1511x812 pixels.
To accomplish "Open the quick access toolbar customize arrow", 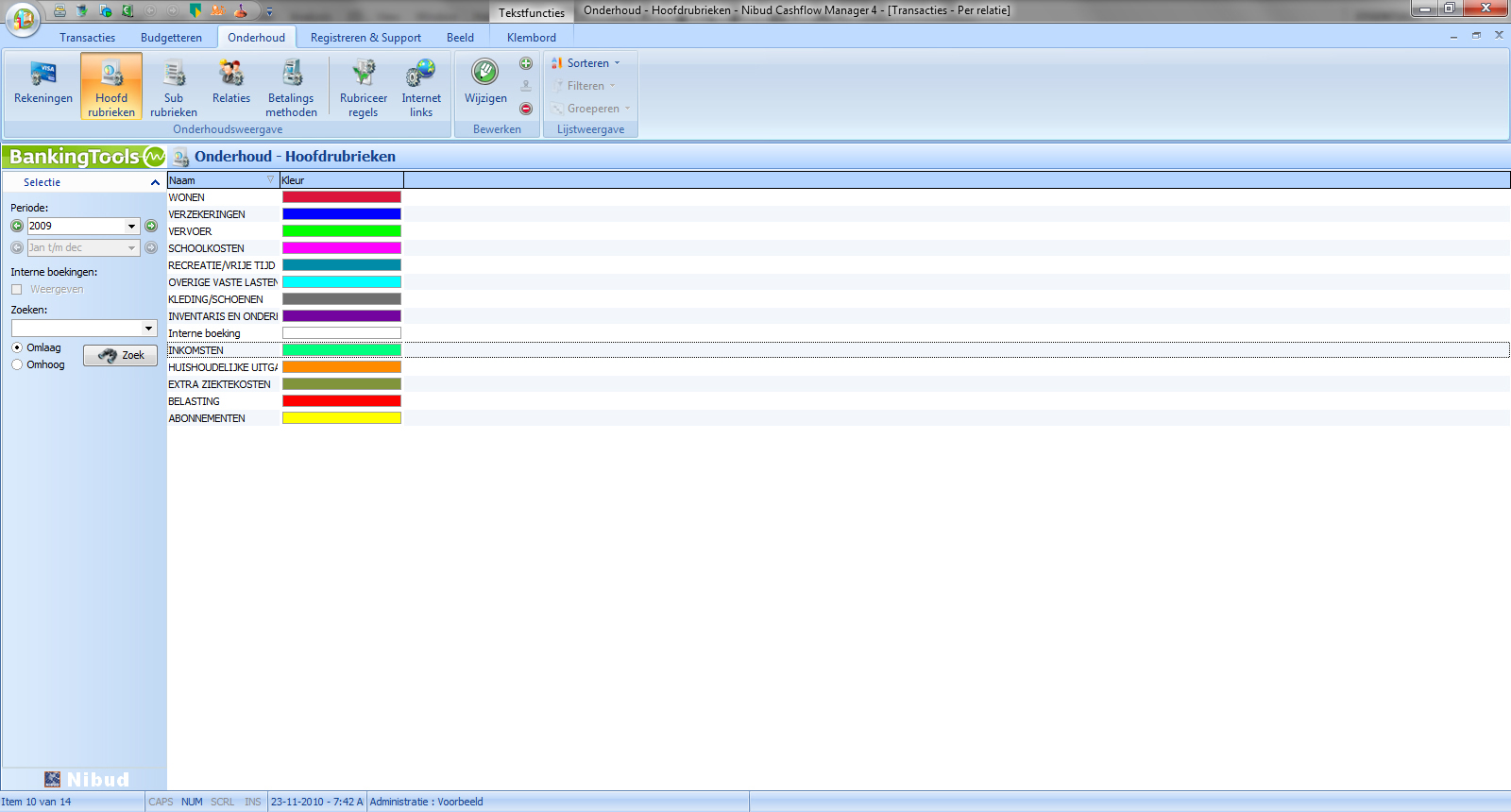I will point(269,12).
